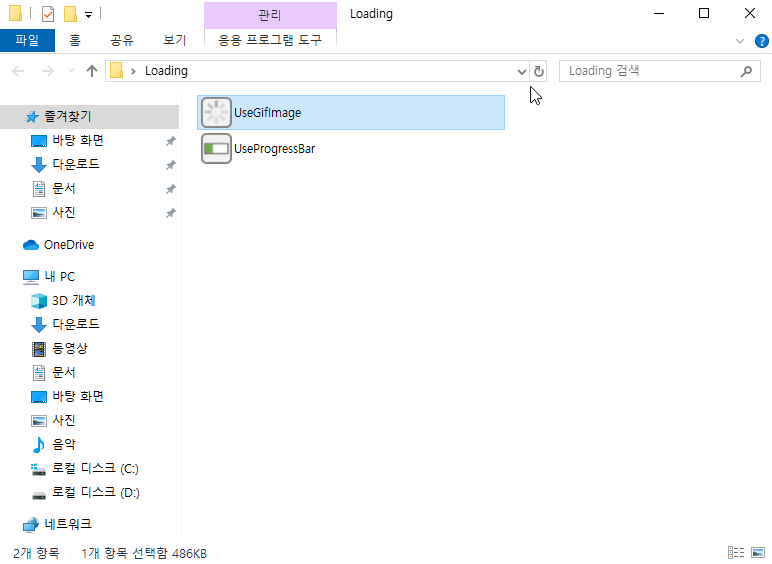Open 사진 under 내 PC
The width and height of the screenshot is (772, 564).
64,421
